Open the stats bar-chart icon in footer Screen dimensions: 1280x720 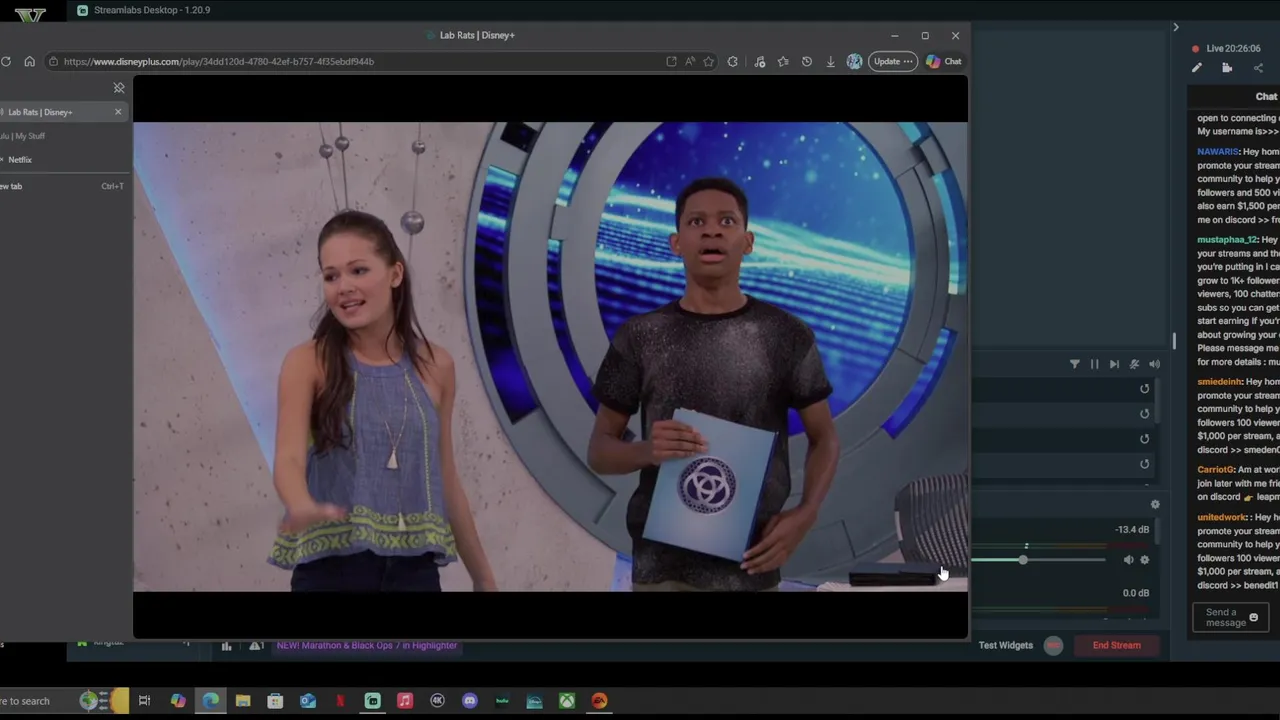pos(226,646)
